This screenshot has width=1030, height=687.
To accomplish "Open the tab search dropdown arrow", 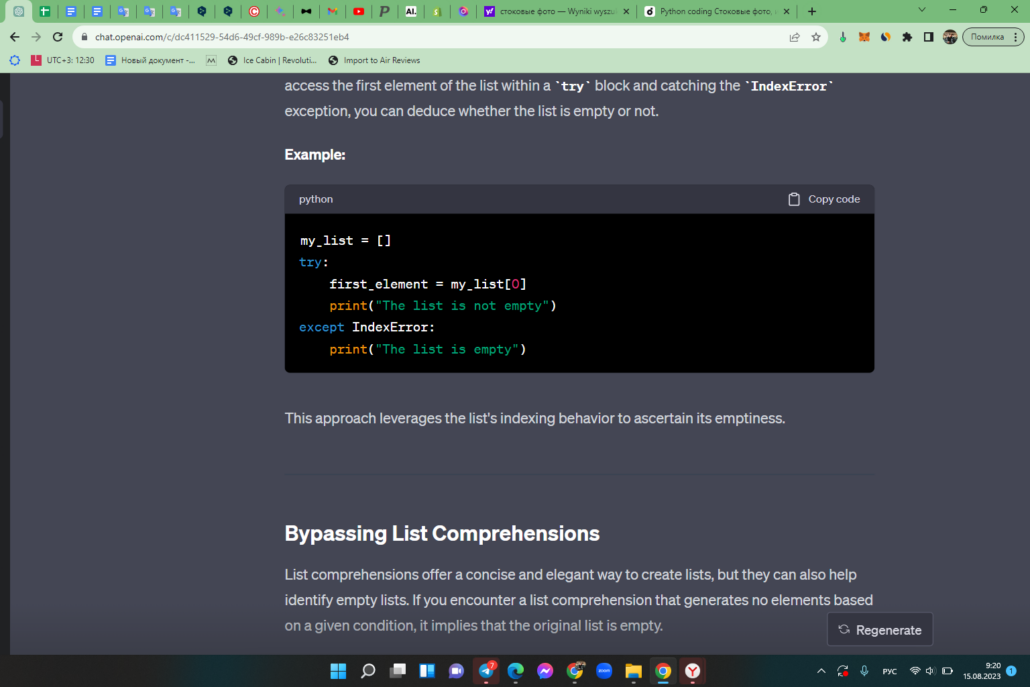I will (922, 11).
